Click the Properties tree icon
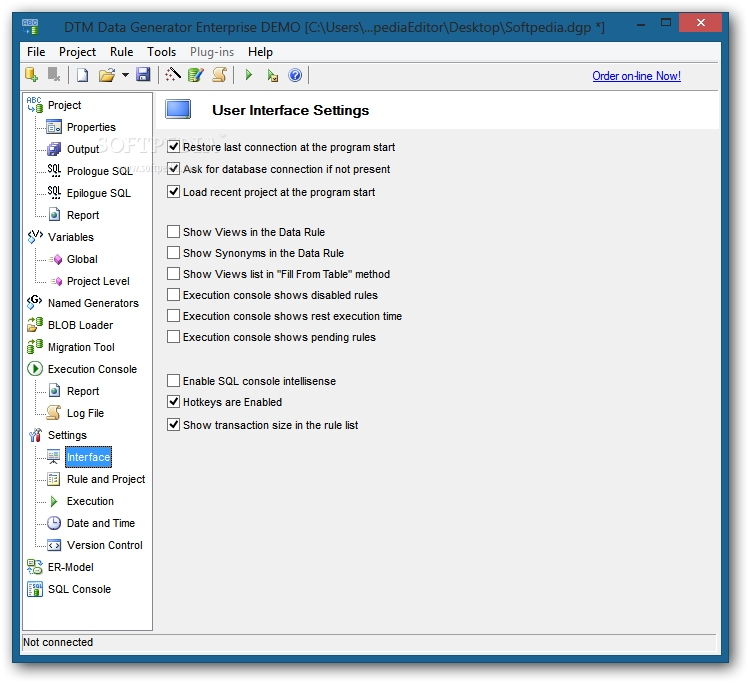Viewport: 749px width, 683px height. pyautogui.click(x=54, y=127)
